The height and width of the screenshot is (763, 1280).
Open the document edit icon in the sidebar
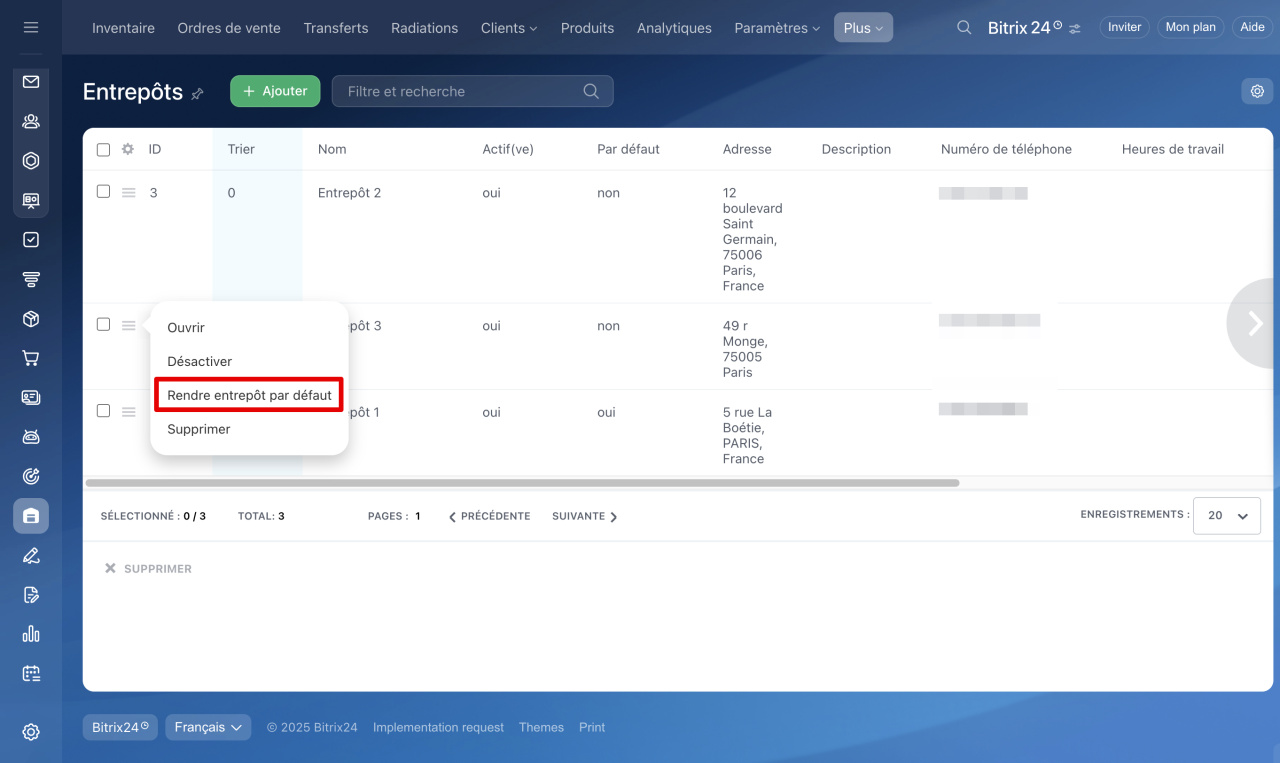click(31, 595)
